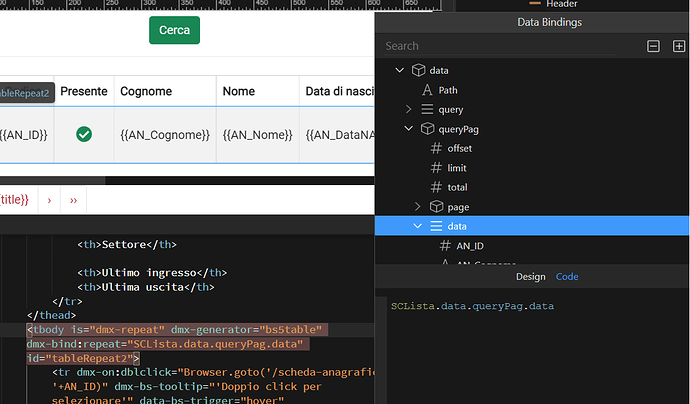Select the AN_ID binding in the tree
690x404 pixels.
(470, 246)
